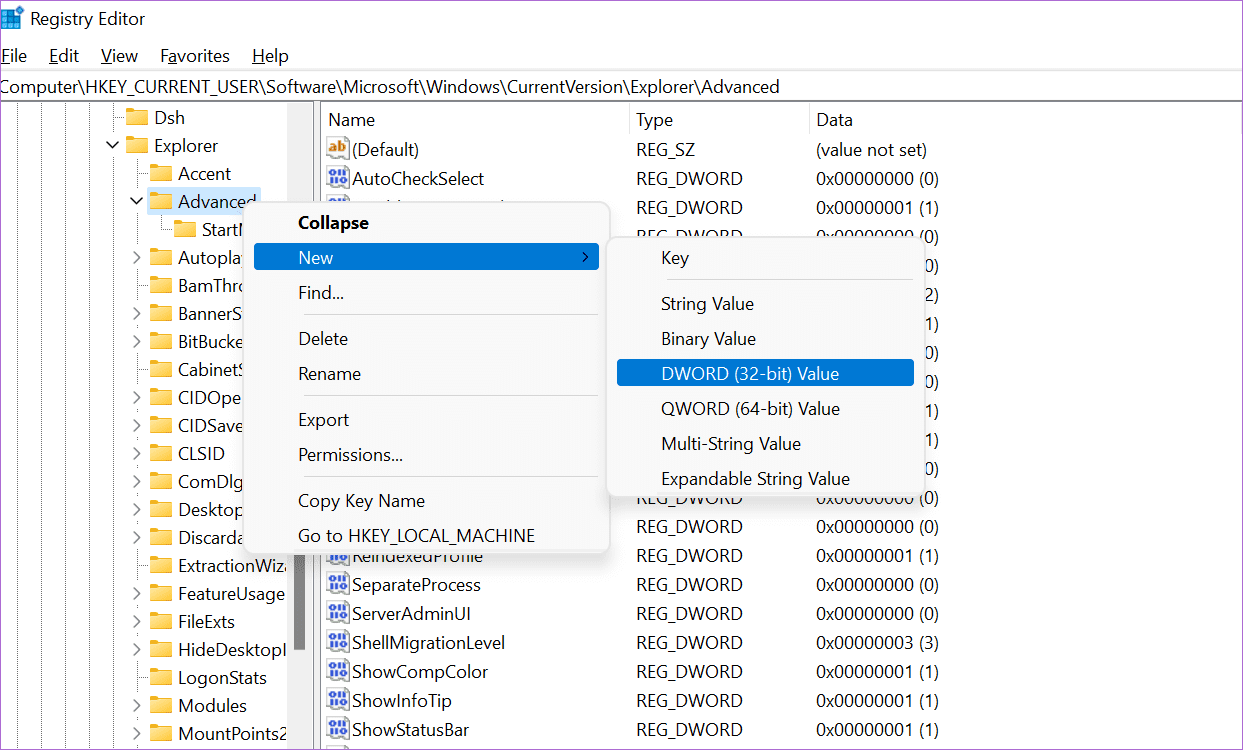Create a new Binary Value
The width and height of the screenshot is (1243, 750).
click(765, 339)
